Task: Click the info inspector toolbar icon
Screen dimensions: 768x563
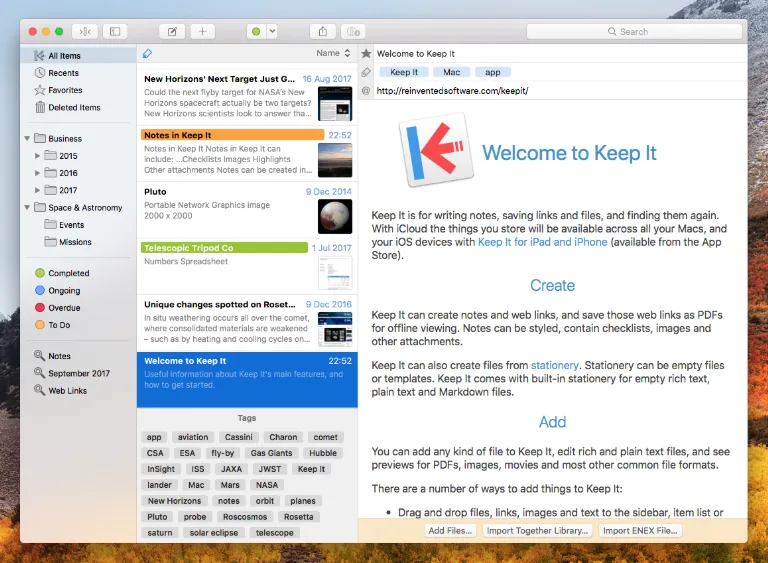Action: click(354, 32)
